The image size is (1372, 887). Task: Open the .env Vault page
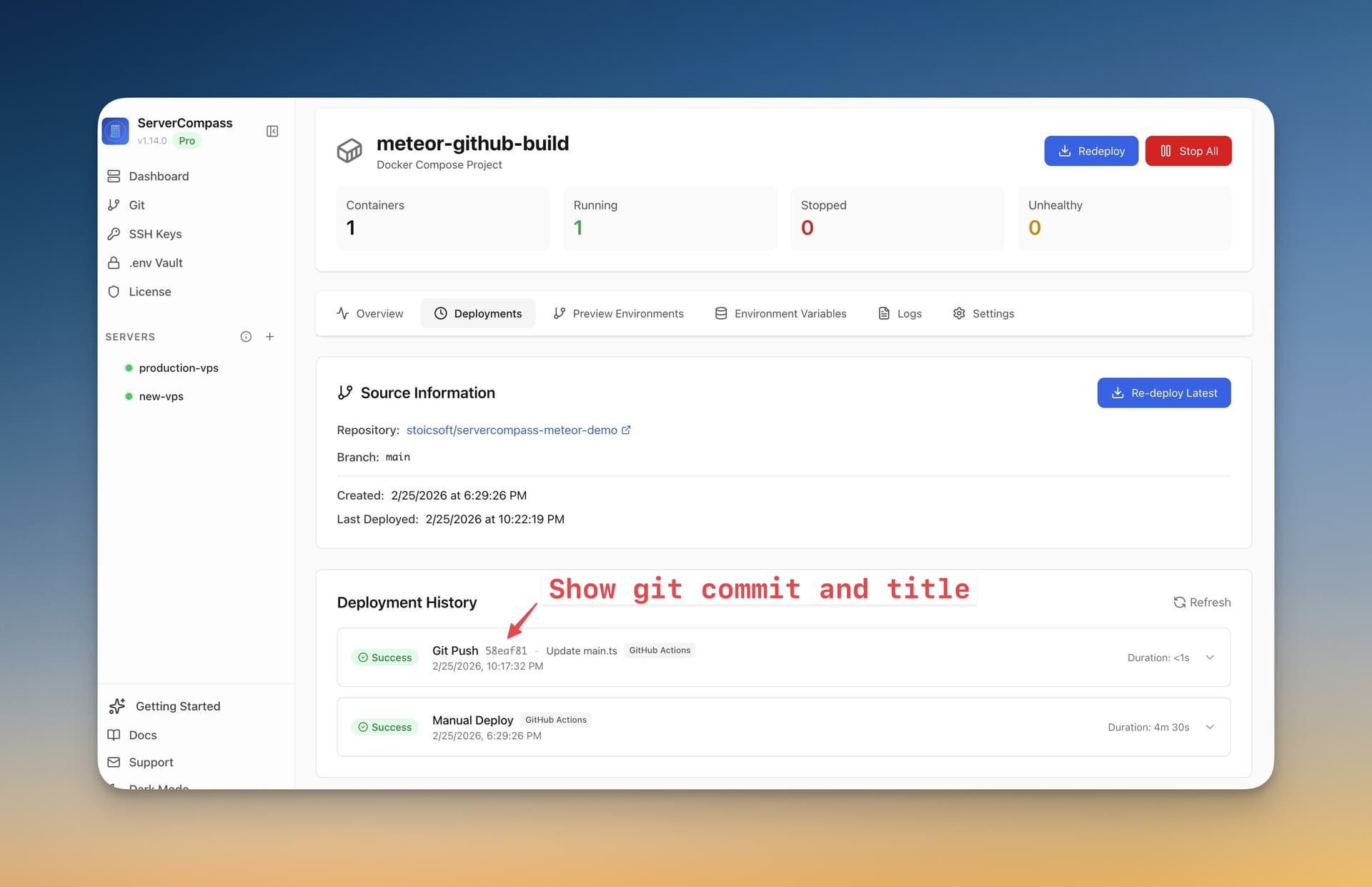[x=155, y=262]
